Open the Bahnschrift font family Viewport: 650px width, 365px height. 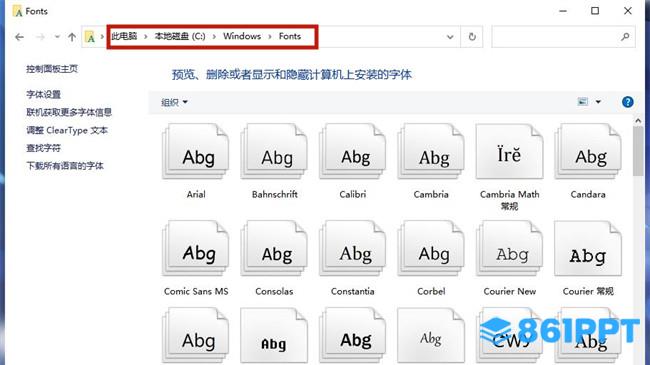(x=274, y=151)
